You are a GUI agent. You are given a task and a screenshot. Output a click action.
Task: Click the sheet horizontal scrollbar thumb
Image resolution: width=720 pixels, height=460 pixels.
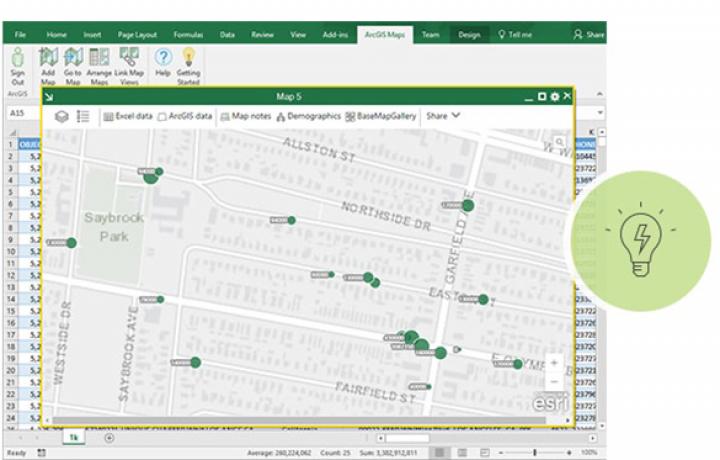pyautogui.click(x=407, y=438)
